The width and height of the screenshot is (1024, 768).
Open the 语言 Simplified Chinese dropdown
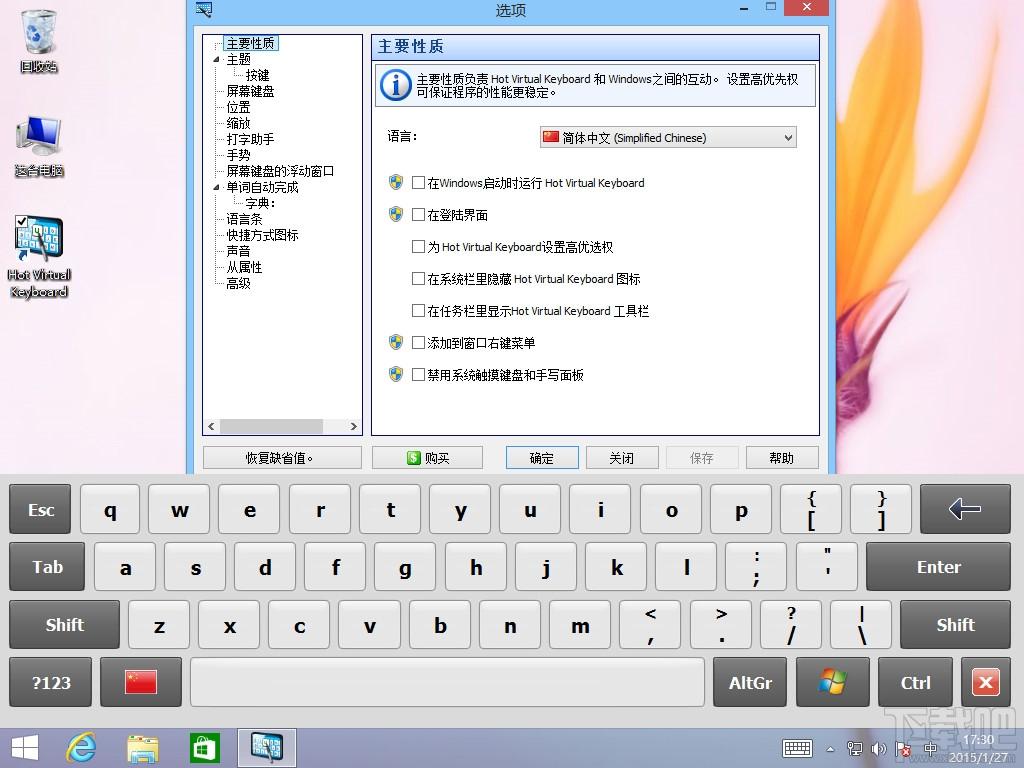coord(668,138)
